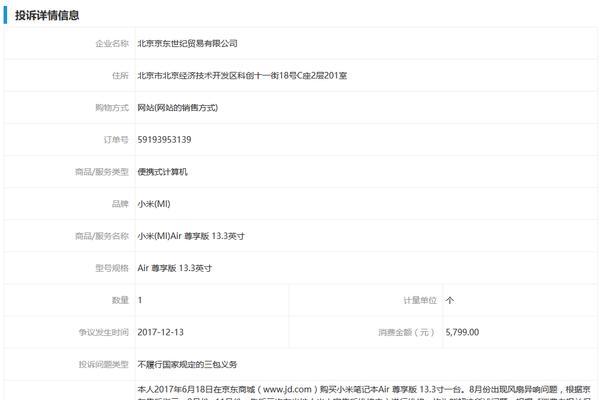This screenshot has width=603, height=400.
Task: Click the 商品/服务名称 label
Action: 102,236
